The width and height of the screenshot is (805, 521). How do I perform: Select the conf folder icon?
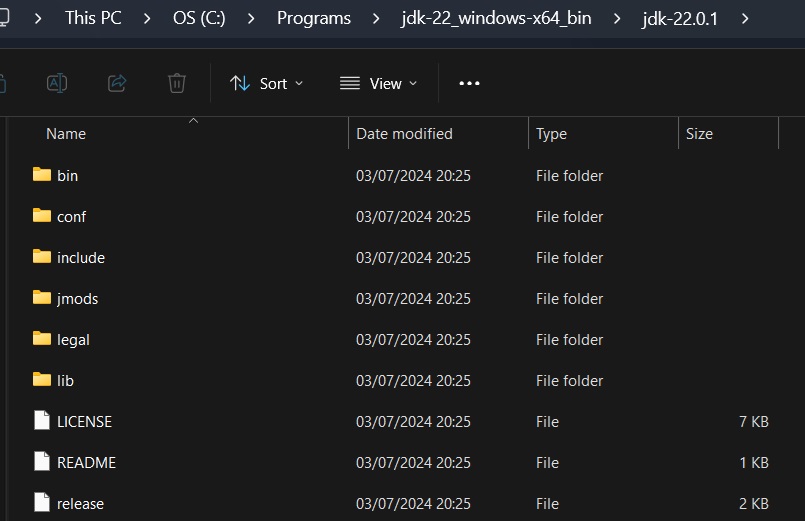[42, 216]
